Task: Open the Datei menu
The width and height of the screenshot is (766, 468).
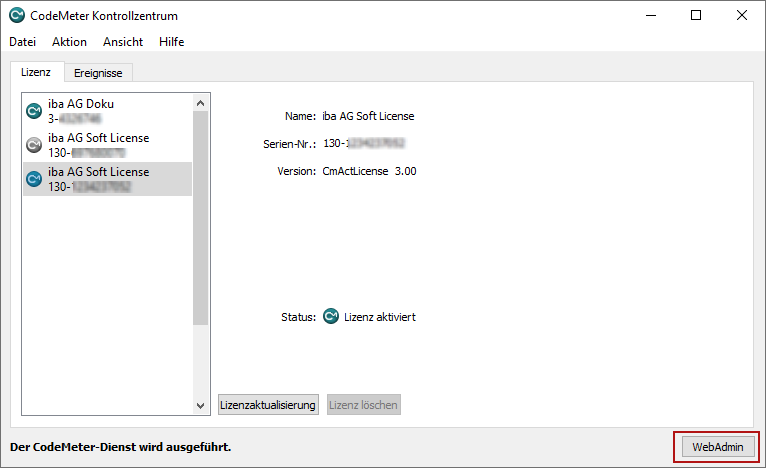Action: [x=22, y=42]
